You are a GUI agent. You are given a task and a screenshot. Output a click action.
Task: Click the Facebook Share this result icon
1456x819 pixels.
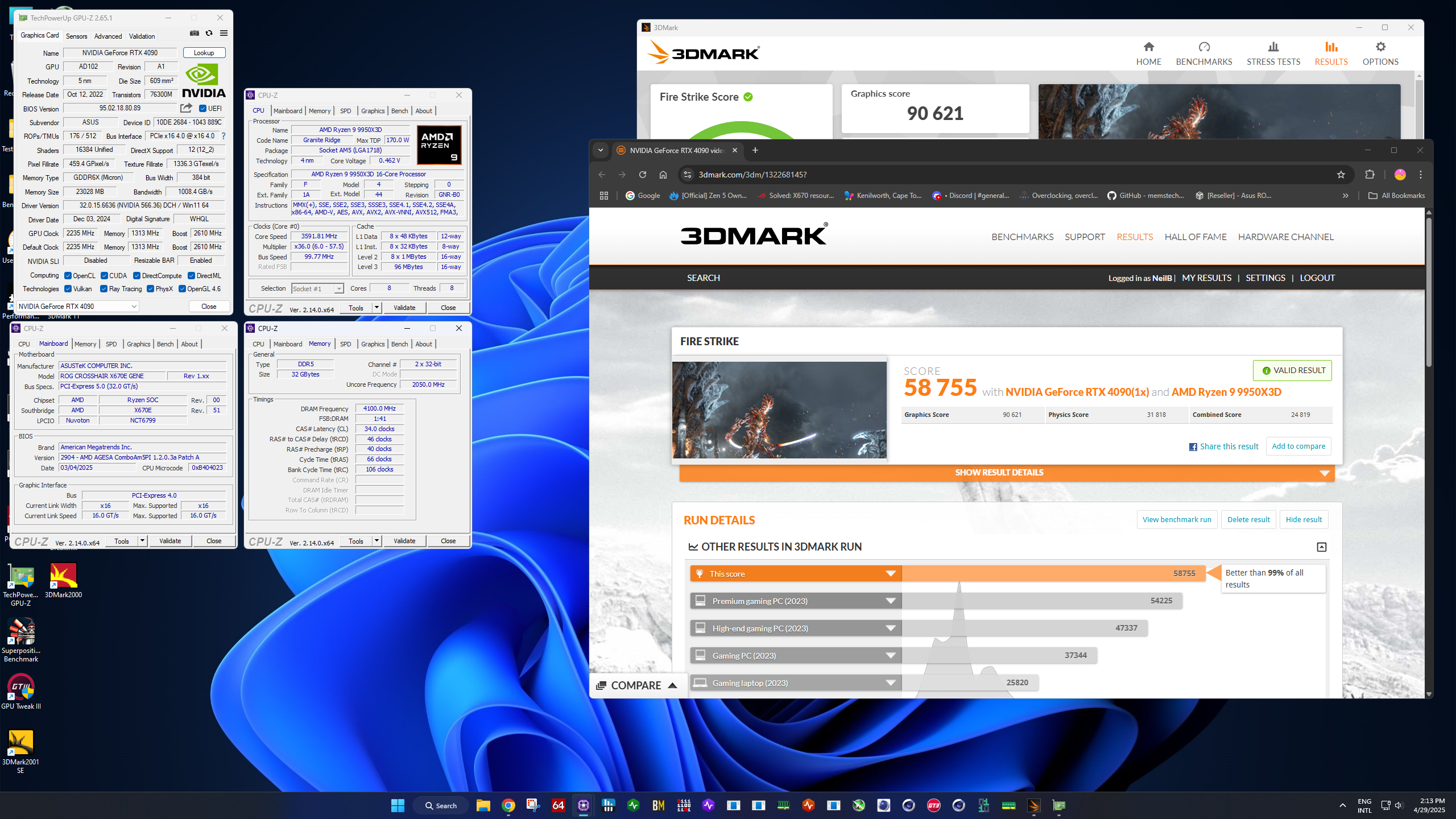click(1193, 447)
